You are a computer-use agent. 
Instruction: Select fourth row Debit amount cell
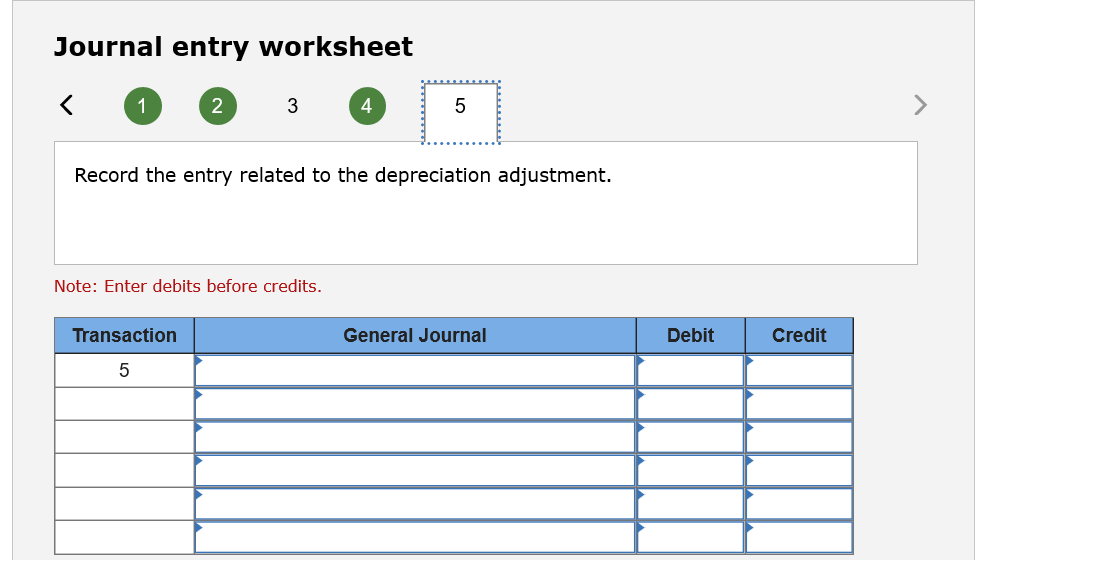pyautogui.click(x=690, y=471)
